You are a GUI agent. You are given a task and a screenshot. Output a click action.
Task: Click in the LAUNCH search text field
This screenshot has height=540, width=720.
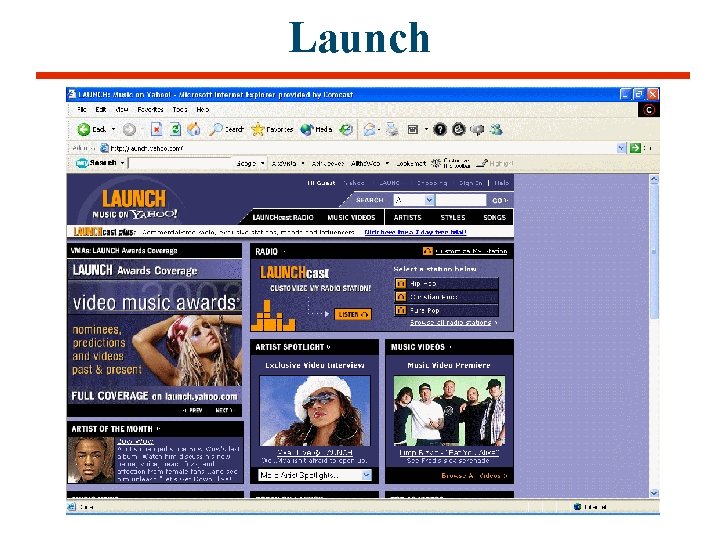tap(461, 200)
